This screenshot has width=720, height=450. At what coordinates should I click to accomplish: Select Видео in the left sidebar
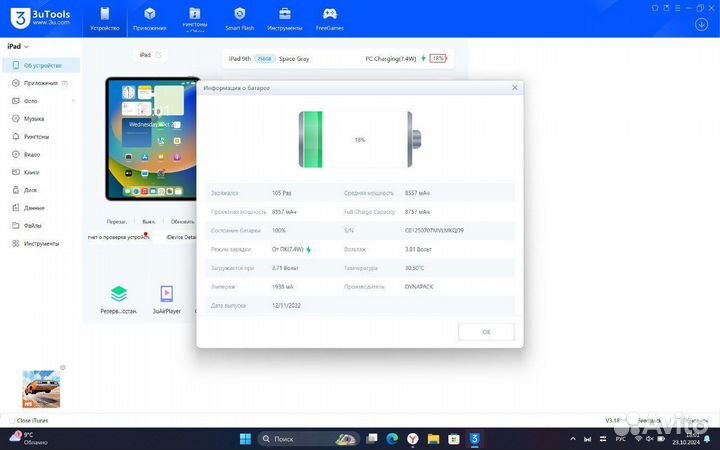[32, 154]
